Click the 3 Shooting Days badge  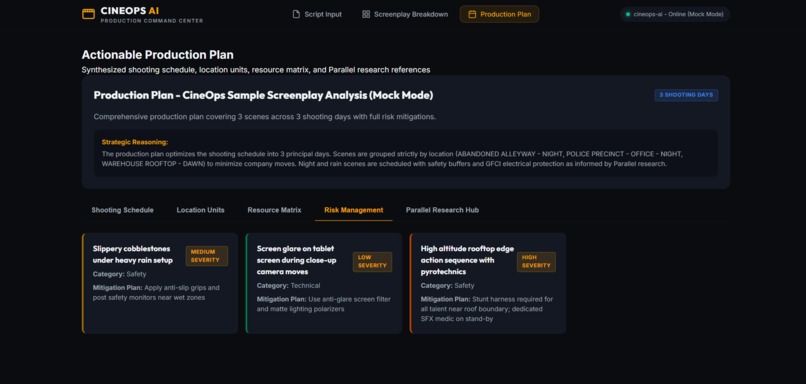pos(686,95)
